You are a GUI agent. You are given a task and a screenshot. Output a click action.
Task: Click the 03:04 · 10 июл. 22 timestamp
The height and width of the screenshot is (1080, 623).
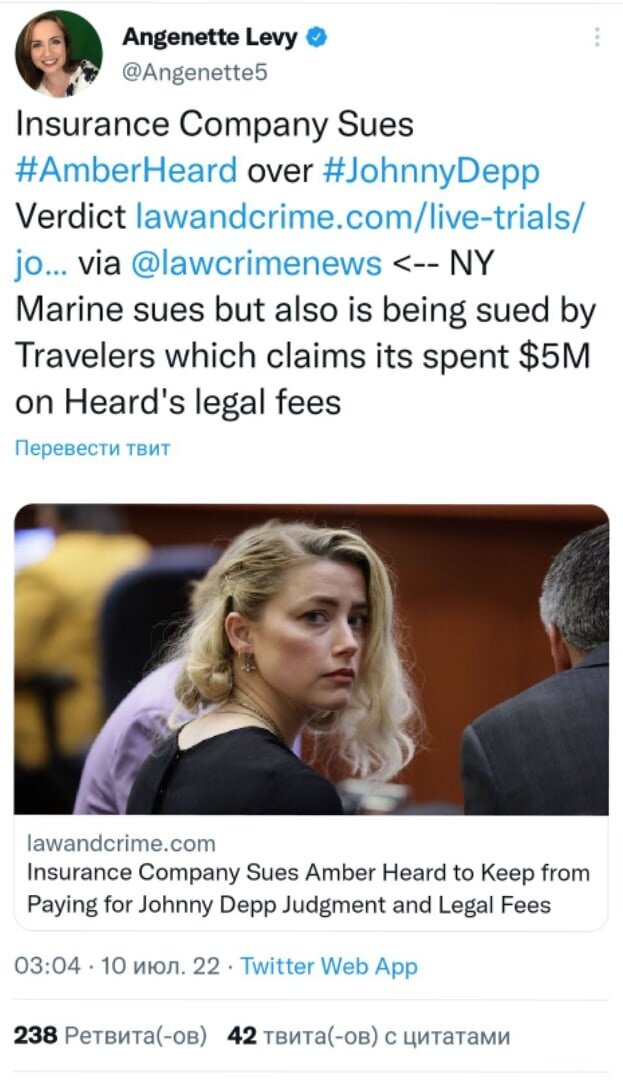click(x=117, y=966)
